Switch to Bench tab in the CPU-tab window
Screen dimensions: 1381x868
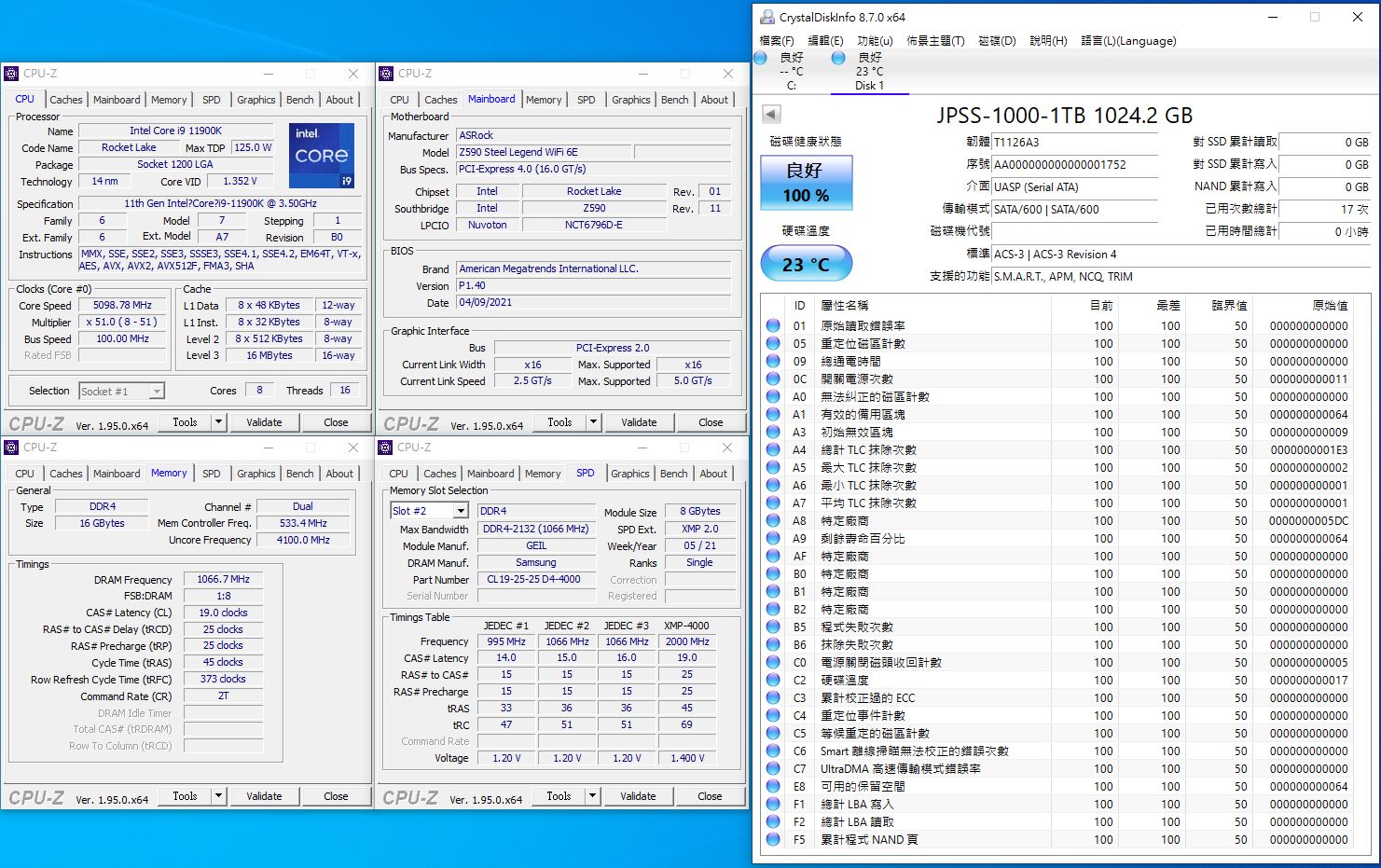(x=300, y=100)
